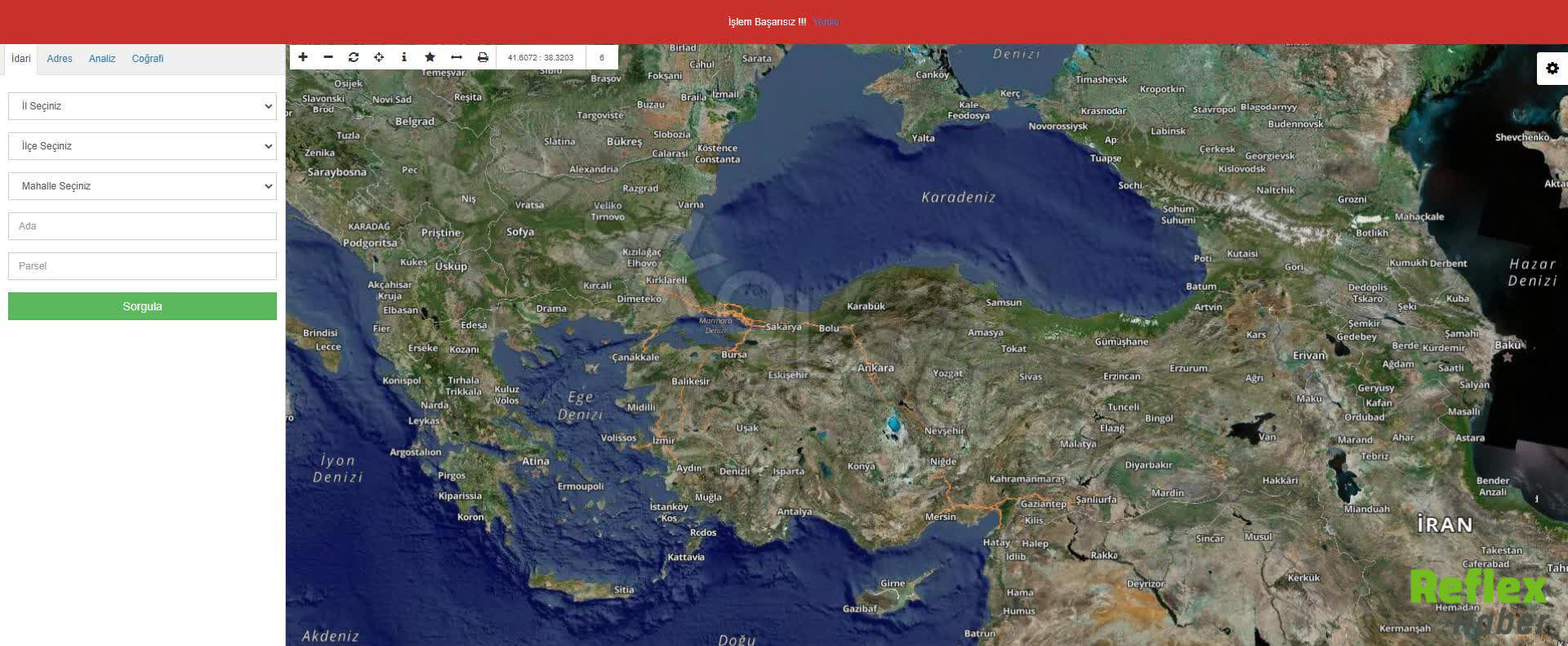Select the İdari tab

pos(21,59)
